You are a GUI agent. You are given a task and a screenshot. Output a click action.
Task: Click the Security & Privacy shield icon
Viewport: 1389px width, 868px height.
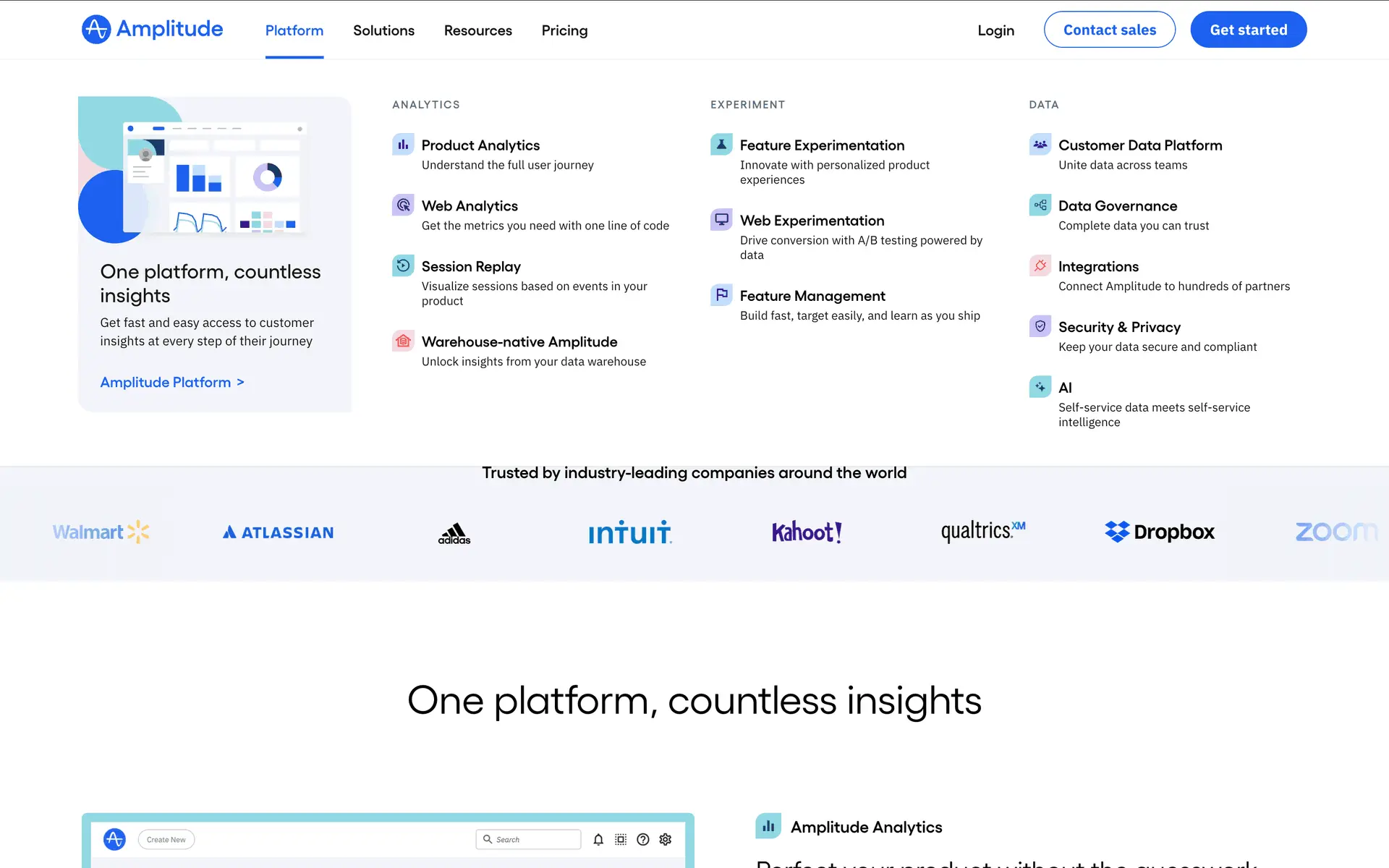1040,327
